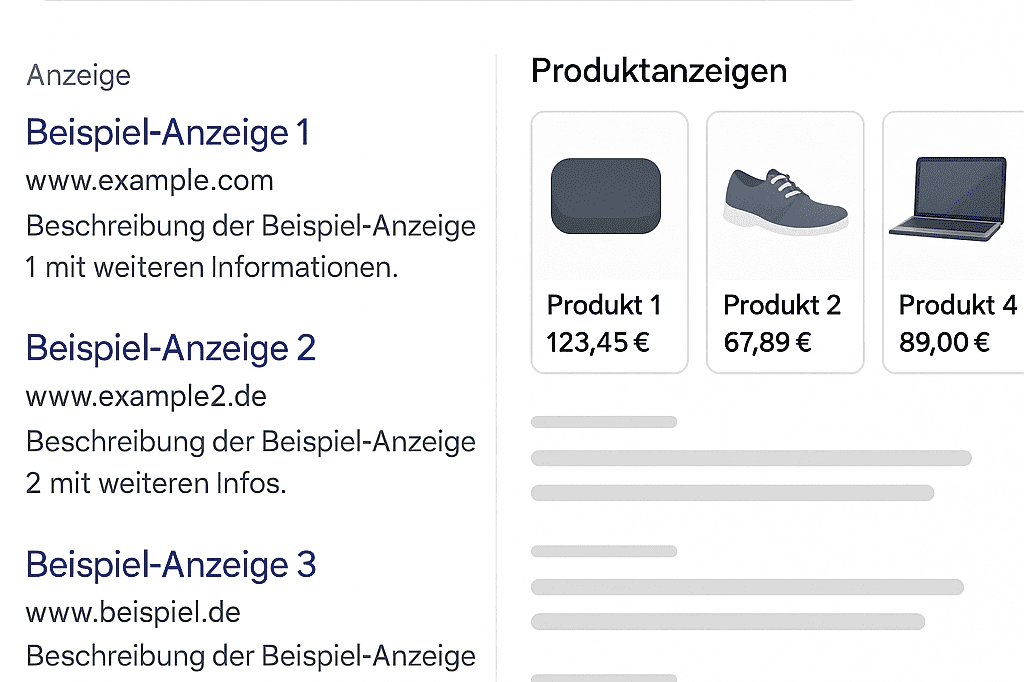Click the blue sneaker product image
1024x682 pixels.
point(785,198)
